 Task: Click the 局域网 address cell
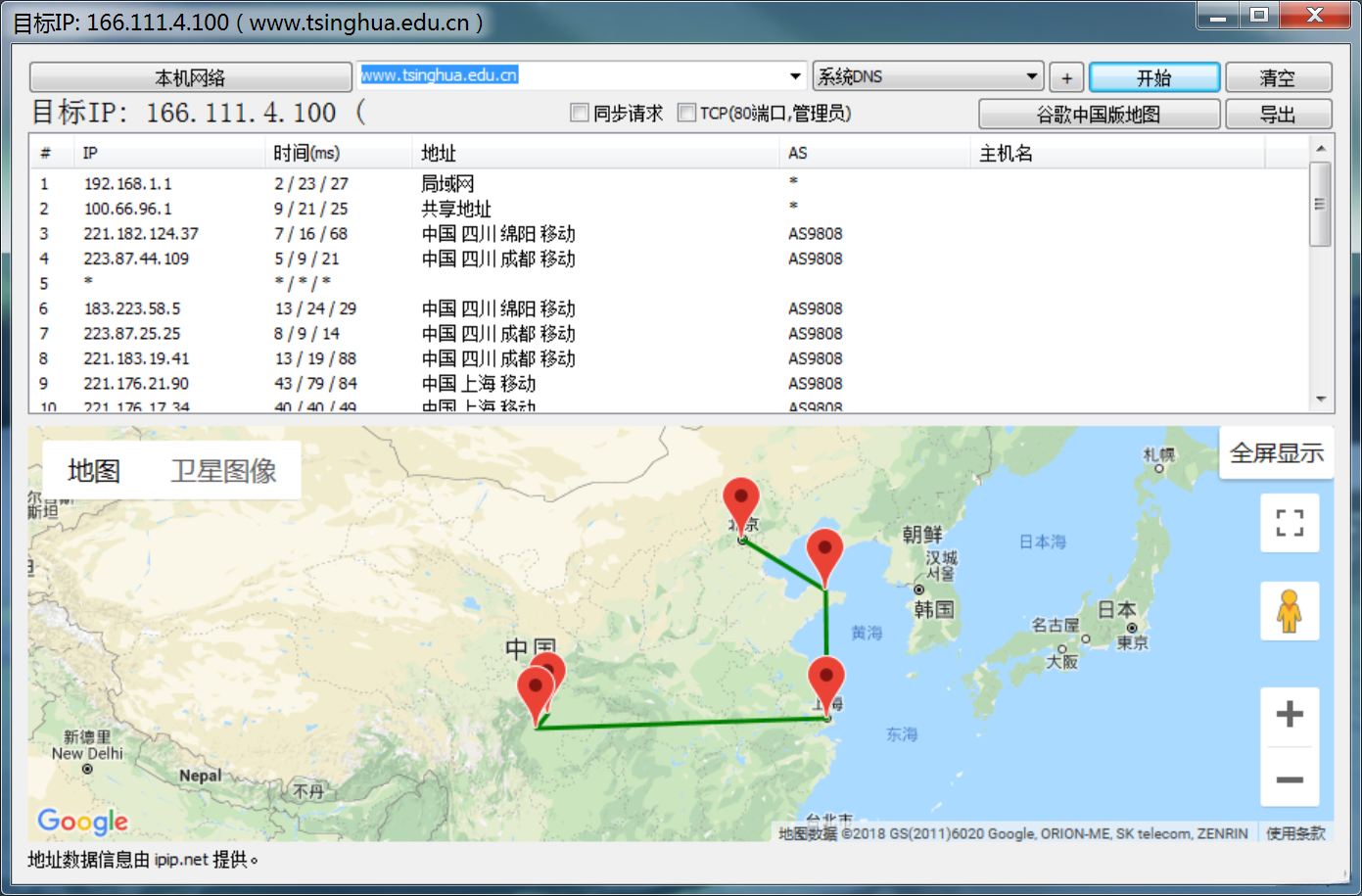click(x=447, y=183)
